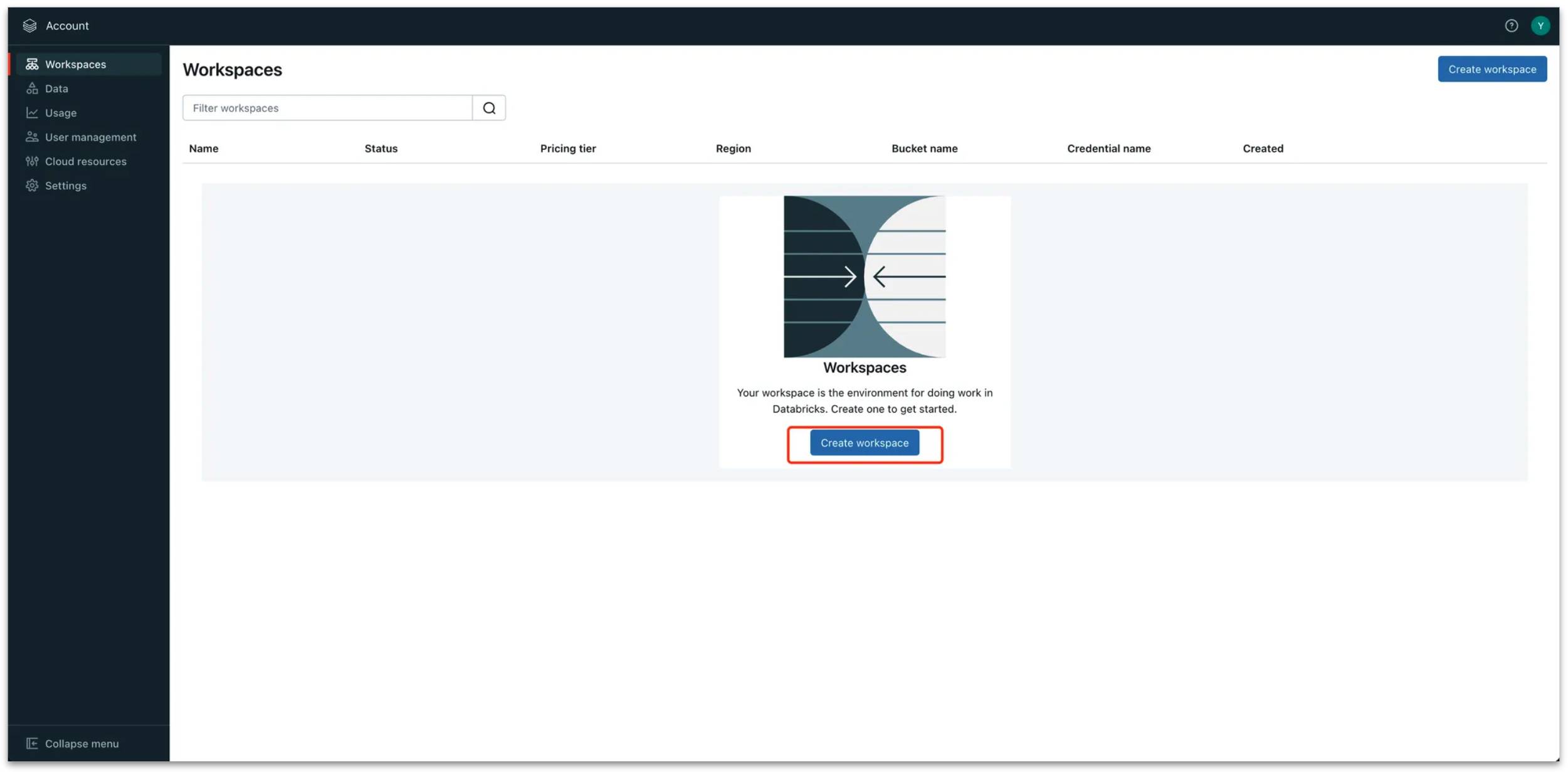1568x772 pixels.
Task: Click the Pricing tier column header
Action: (567, 149)
